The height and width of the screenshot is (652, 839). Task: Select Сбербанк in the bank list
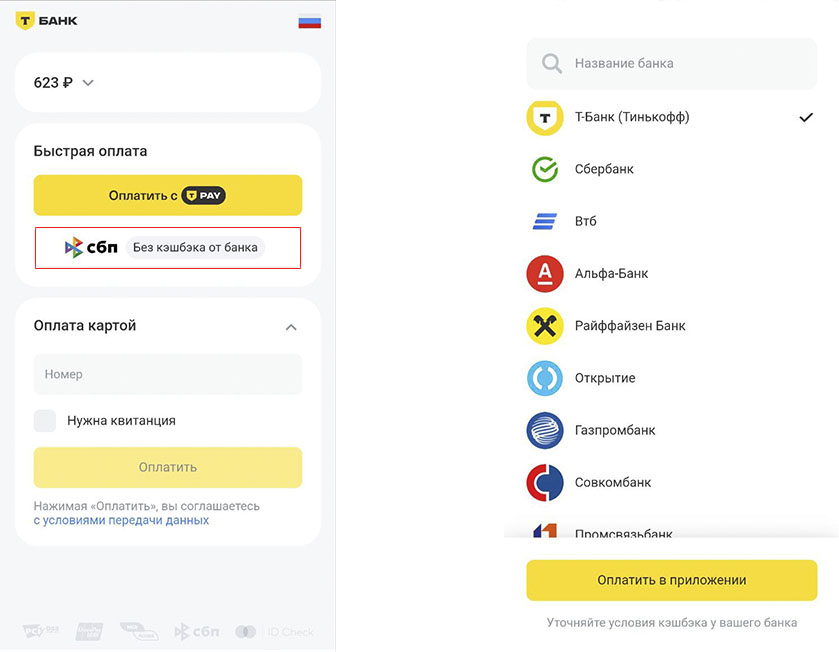pyautogui.click(x=604, y=169)
